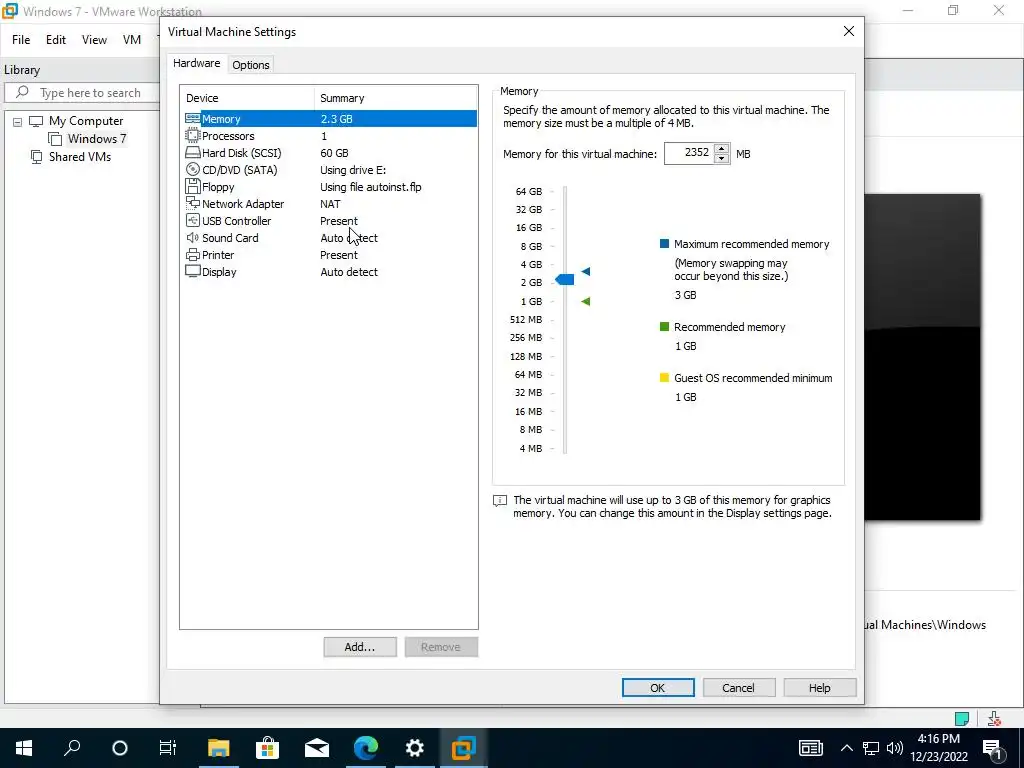This screenshot has height=768, width=1024.
Task: Open Mail app from taskbar
Action: pos(317,748)
